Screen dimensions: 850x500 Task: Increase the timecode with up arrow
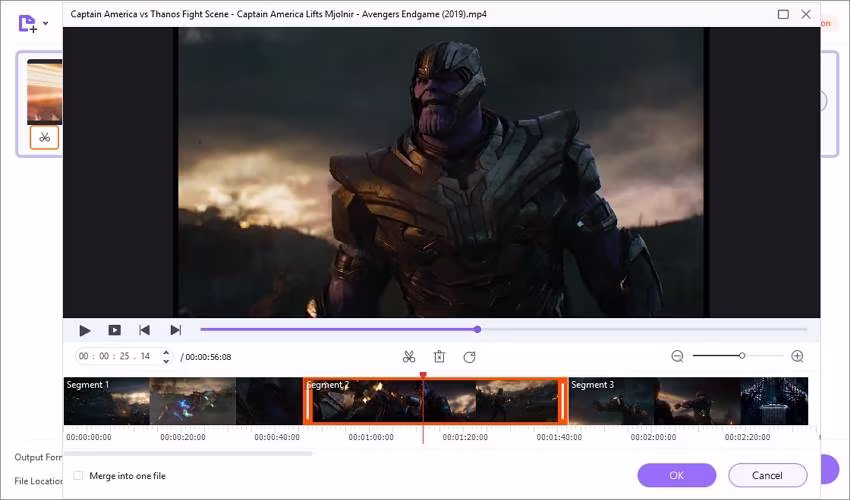coord(166,352)
